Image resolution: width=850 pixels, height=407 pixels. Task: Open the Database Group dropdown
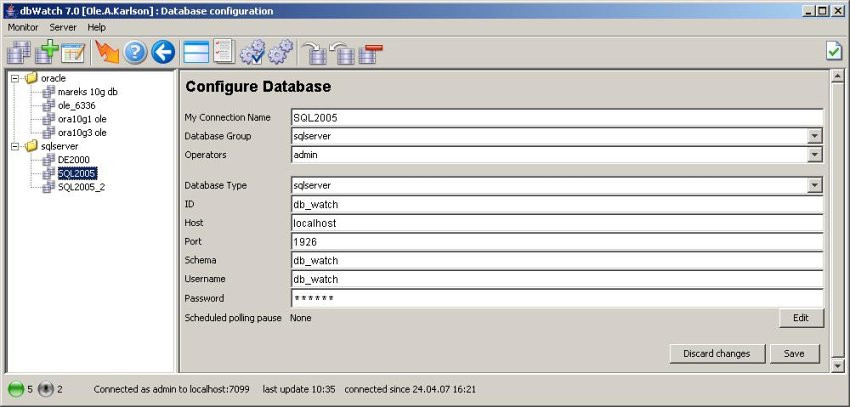click(814, 136)
